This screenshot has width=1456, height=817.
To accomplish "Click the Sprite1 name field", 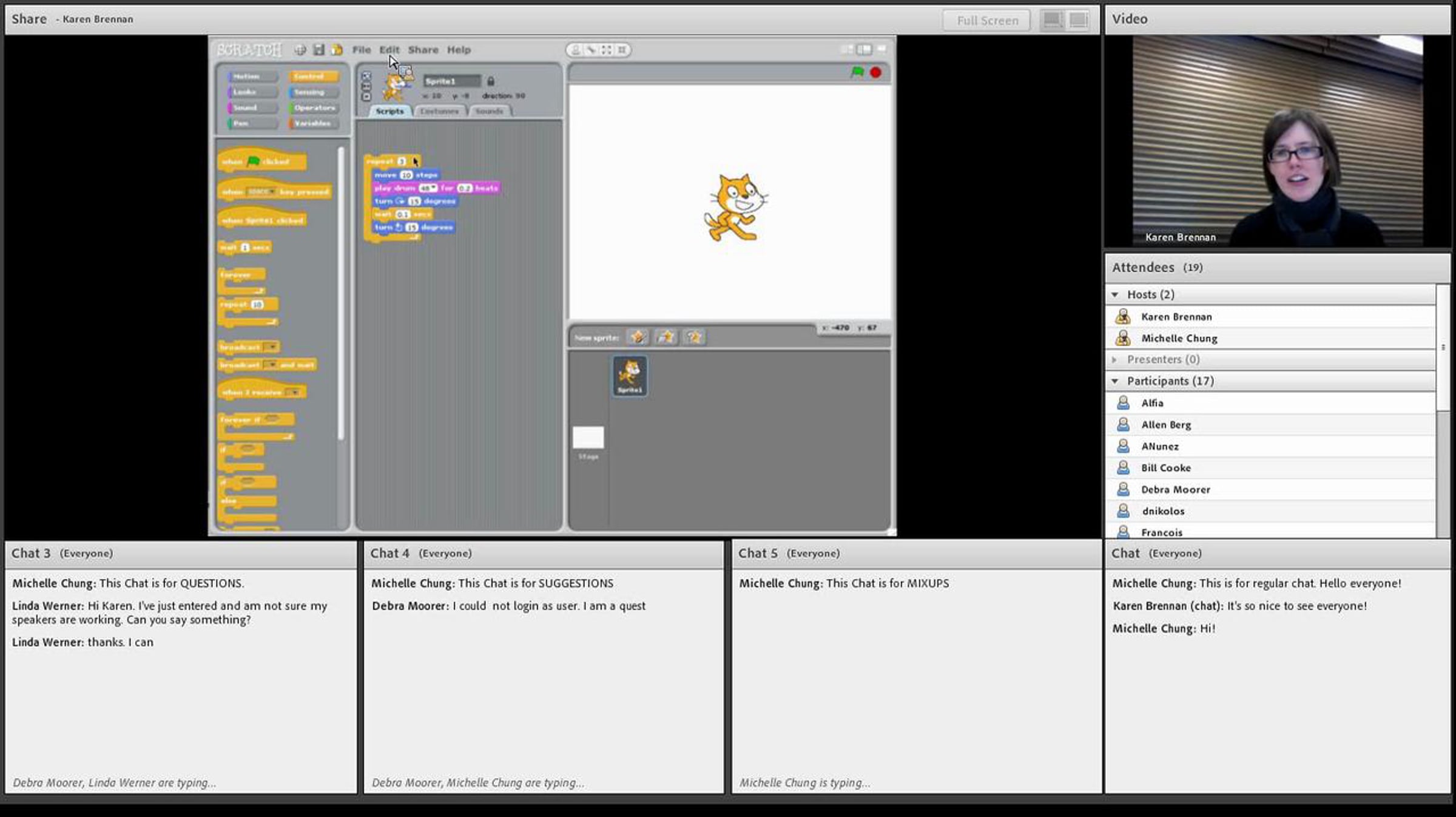I will click(452, 81).
